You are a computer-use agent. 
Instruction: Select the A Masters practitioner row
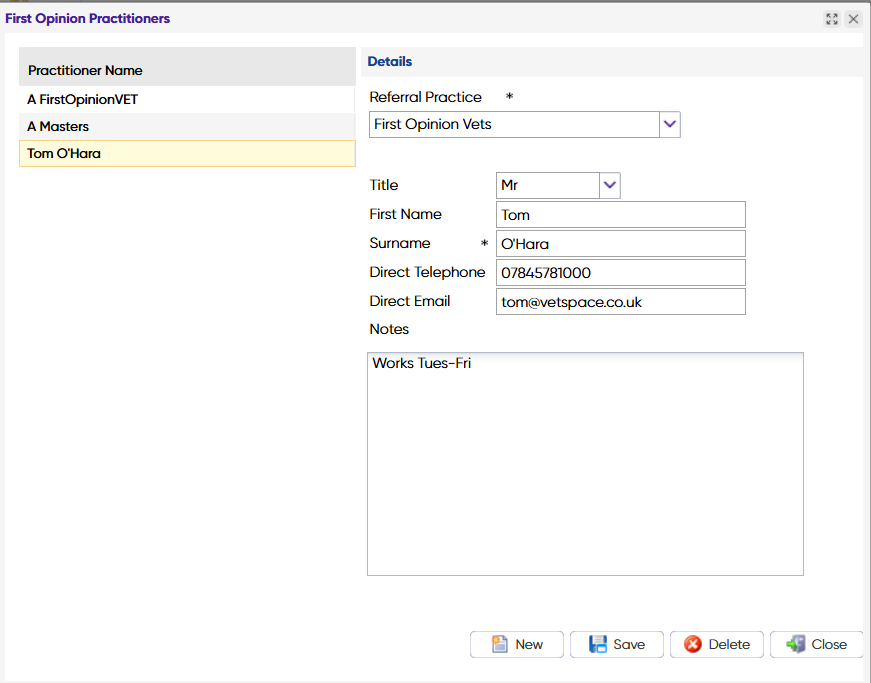(187, 127)
